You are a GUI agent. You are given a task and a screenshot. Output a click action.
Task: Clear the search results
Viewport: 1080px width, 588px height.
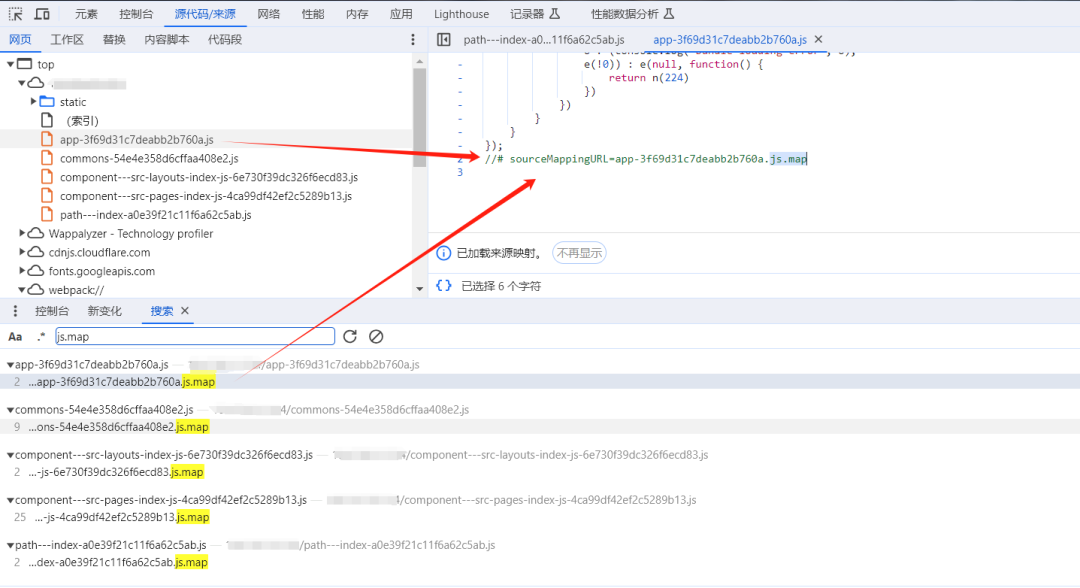(375, 336)
